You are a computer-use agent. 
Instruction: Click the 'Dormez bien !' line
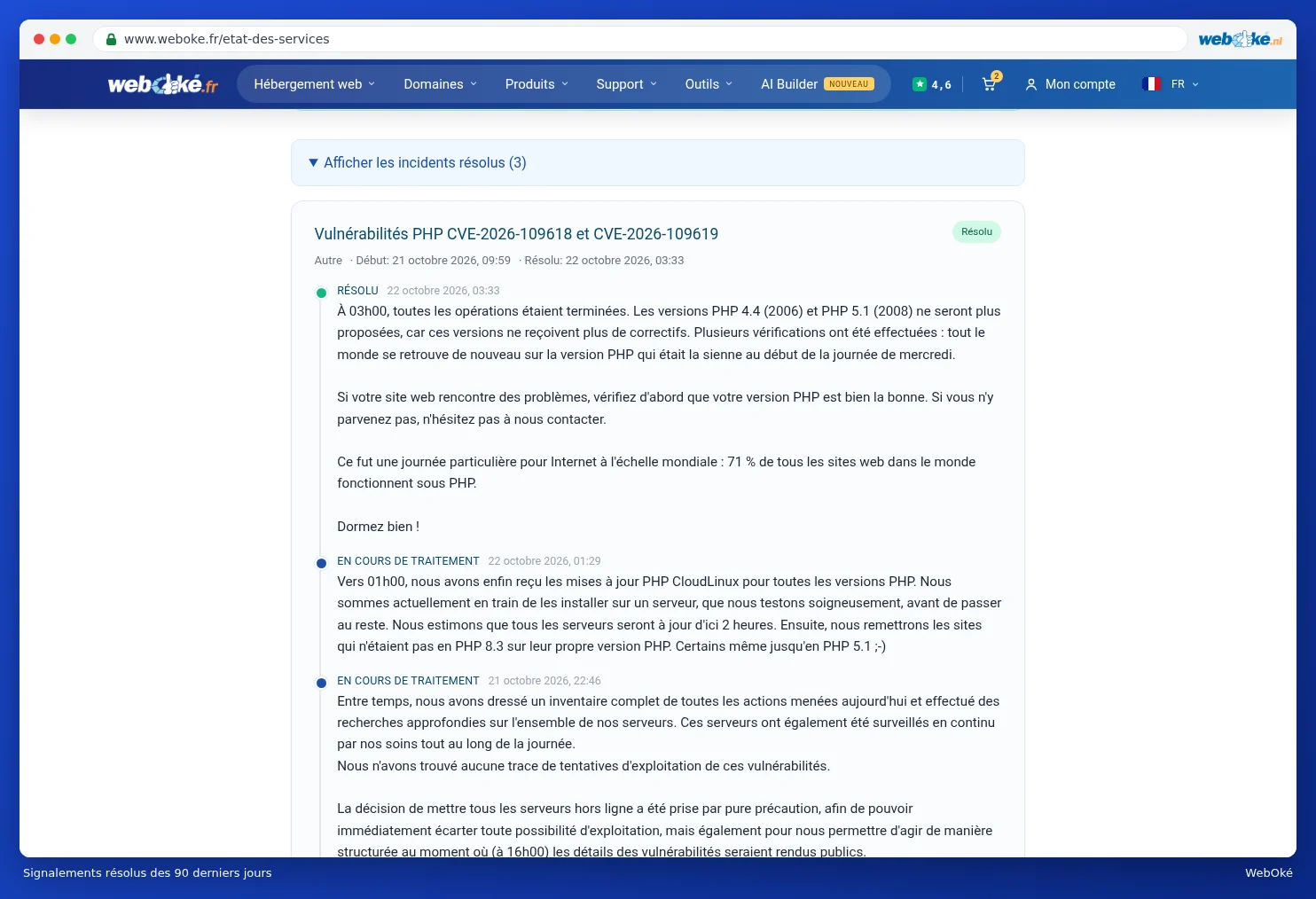point(378,527)
